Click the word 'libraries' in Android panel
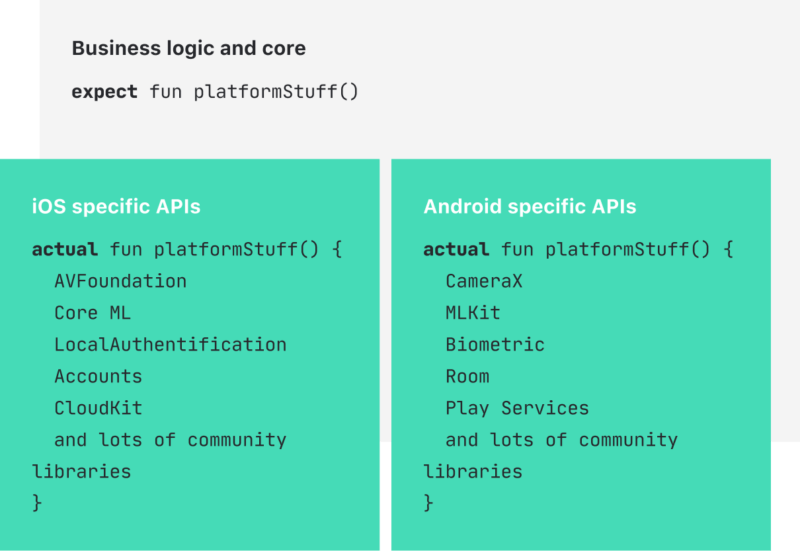 coord(473,471)
